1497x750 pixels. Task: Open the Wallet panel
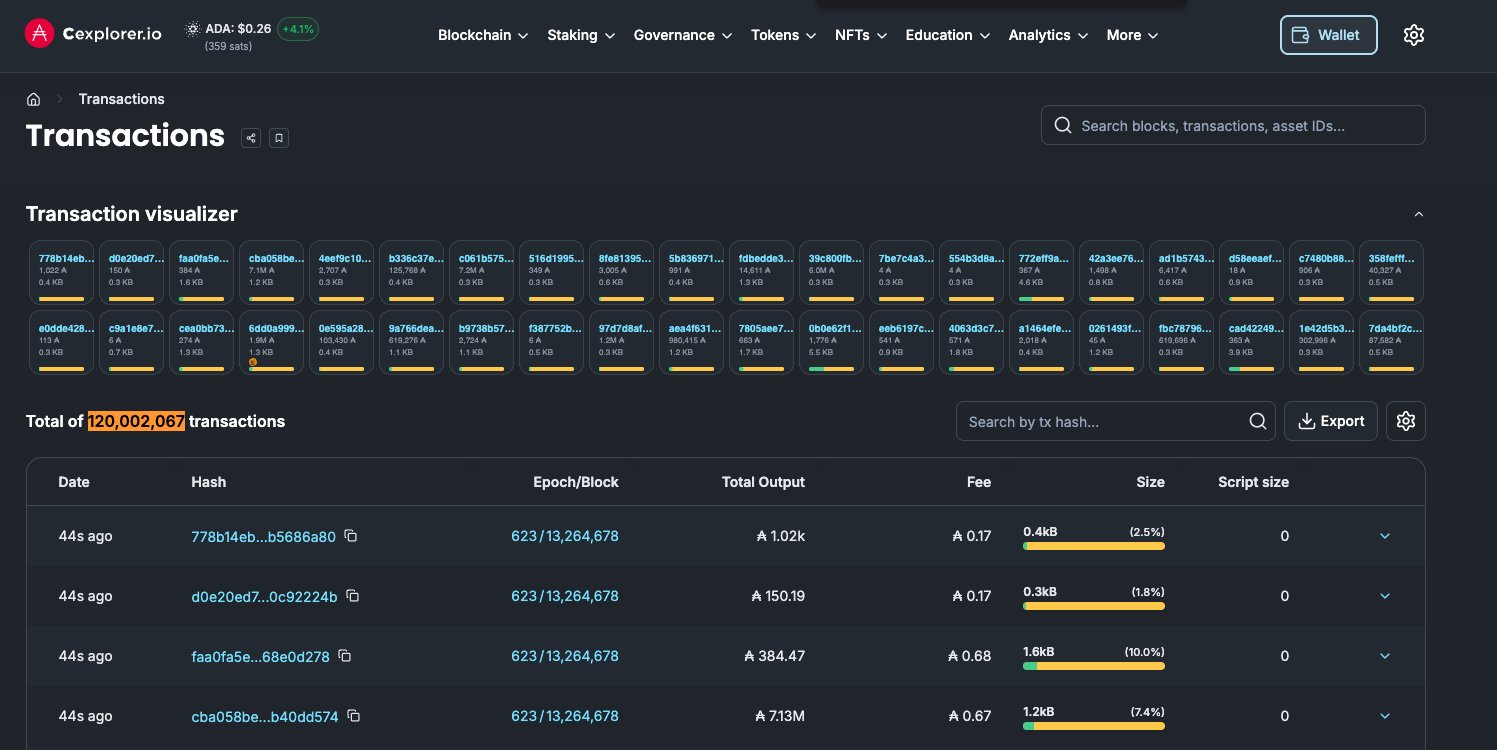coord(1328,34)
